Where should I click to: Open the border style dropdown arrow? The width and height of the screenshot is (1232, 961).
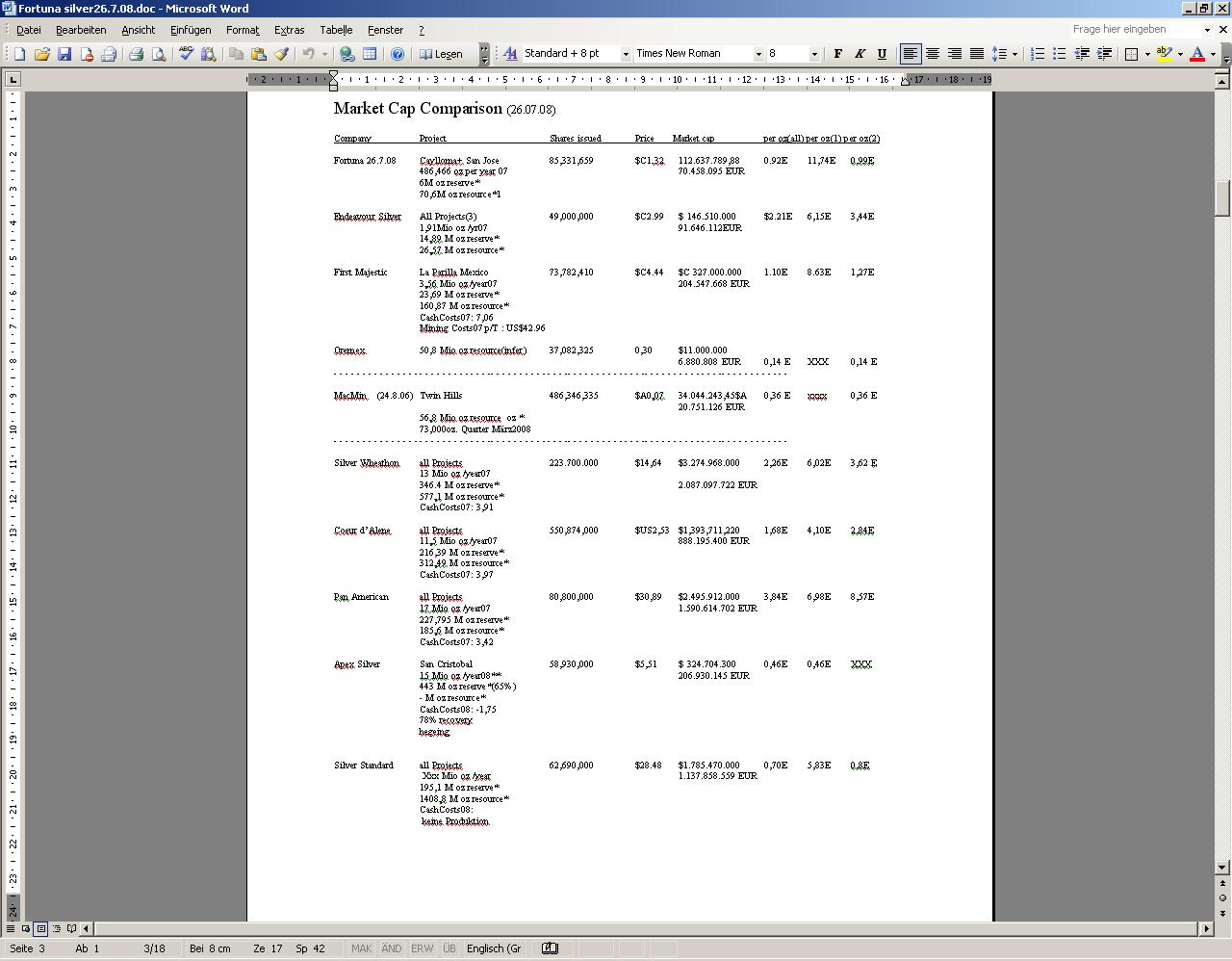pyautogui.click(x=1147, y=54)
